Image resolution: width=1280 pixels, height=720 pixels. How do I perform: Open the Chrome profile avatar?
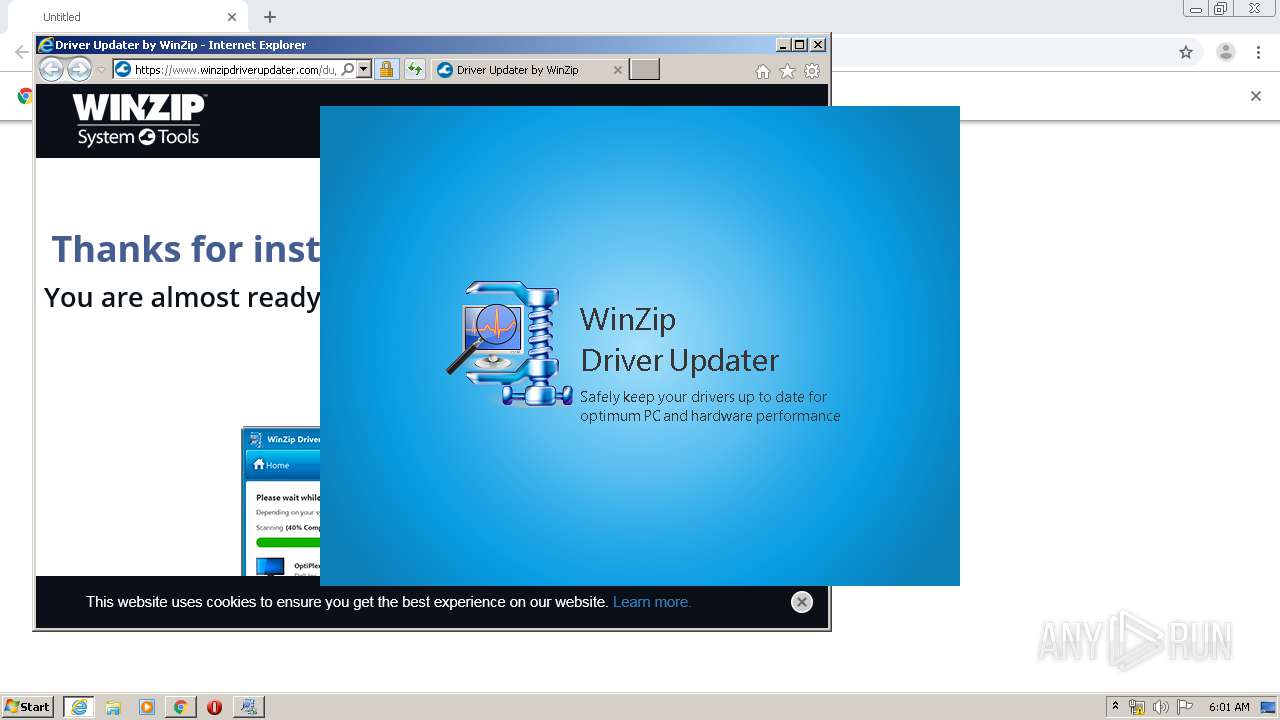[1226, 52]
